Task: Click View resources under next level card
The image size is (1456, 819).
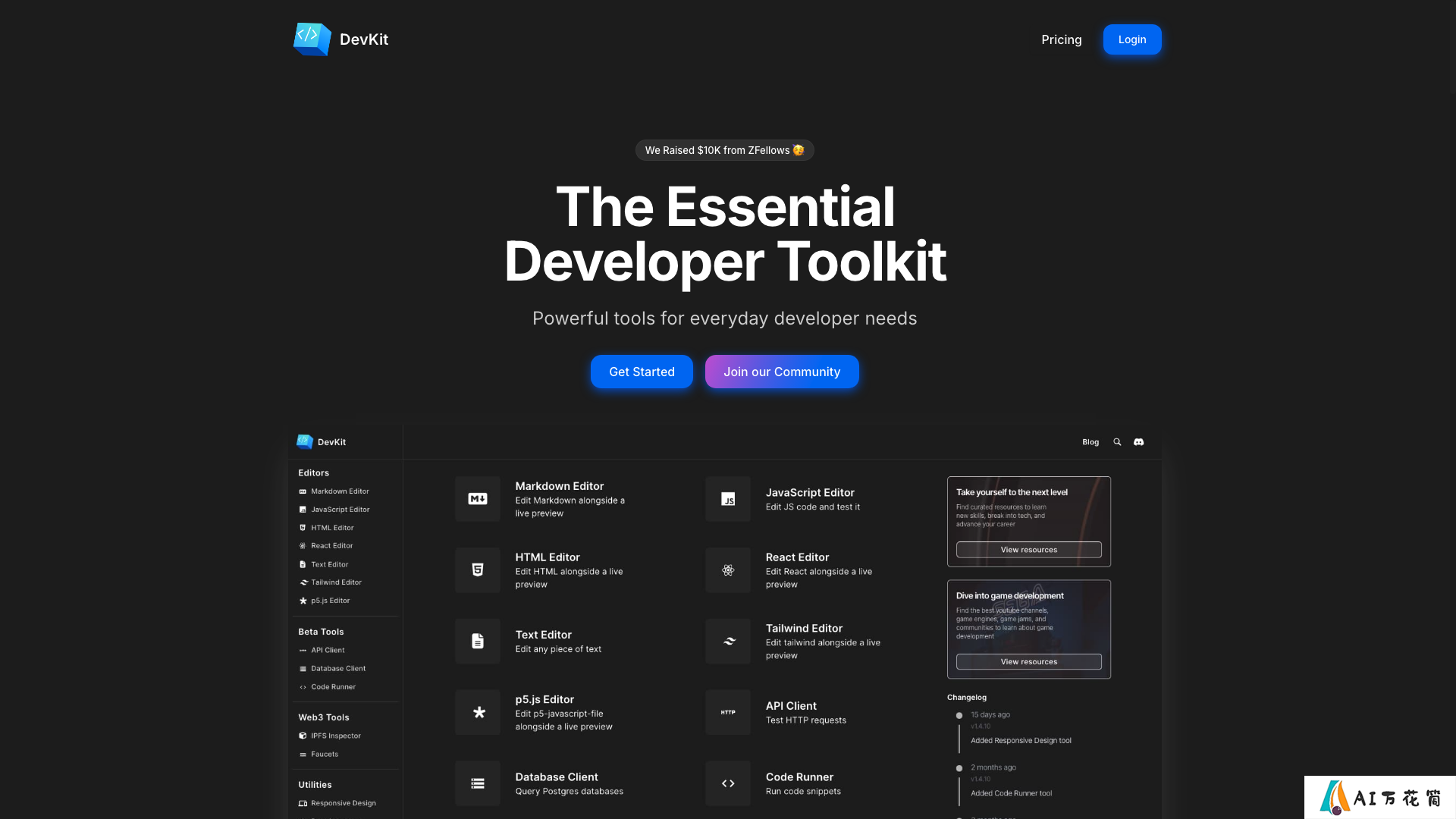Action: [1028, 550]
